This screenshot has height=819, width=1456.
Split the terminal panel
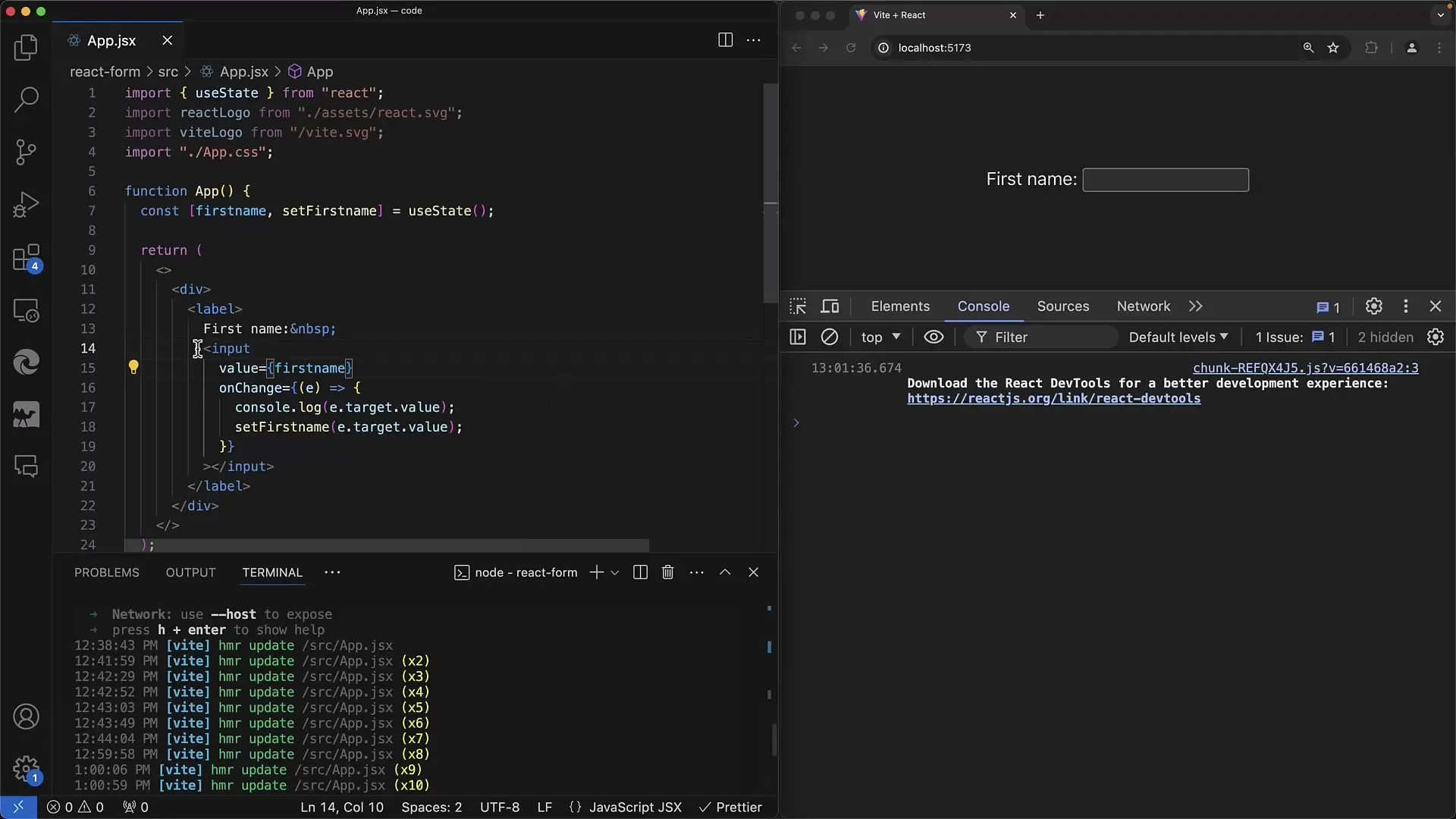click(x=640, y=573)
